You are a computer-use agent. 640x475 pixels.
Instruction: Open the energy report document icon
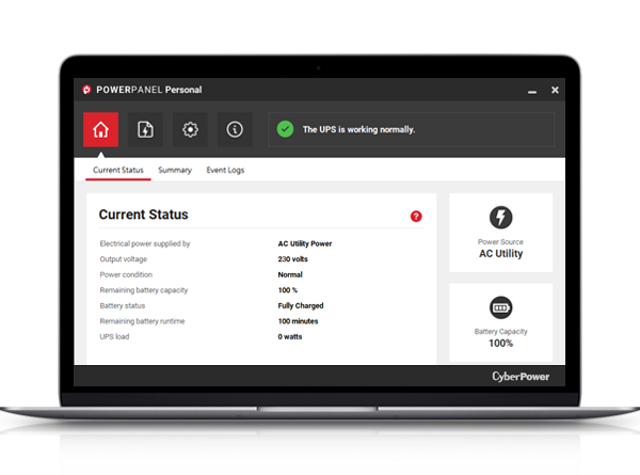[x=145, y=129]
